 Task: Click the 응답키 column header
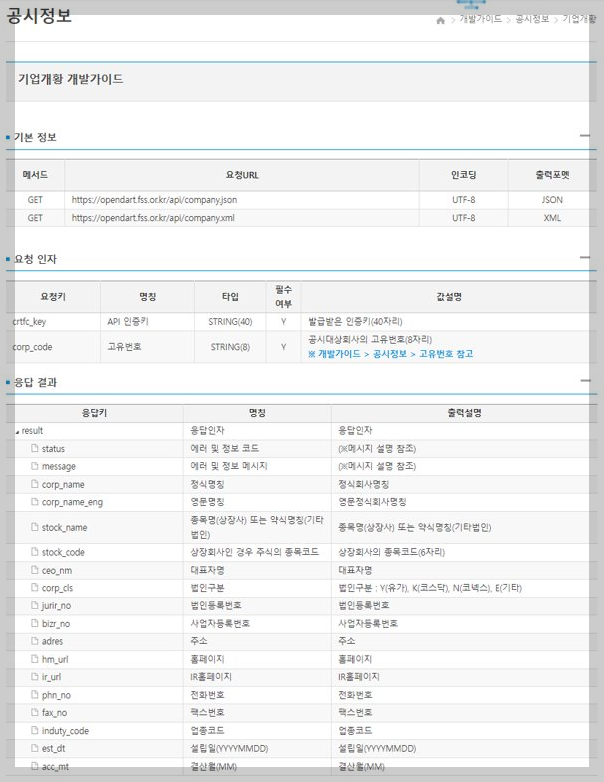point(95,413)
